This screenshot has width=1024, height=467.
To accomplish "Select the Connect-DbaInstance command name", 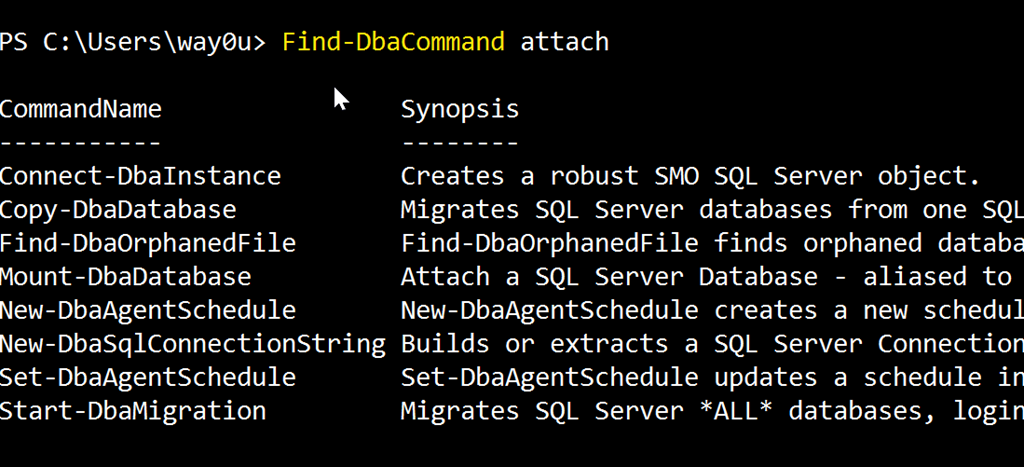I will [141, 177].
